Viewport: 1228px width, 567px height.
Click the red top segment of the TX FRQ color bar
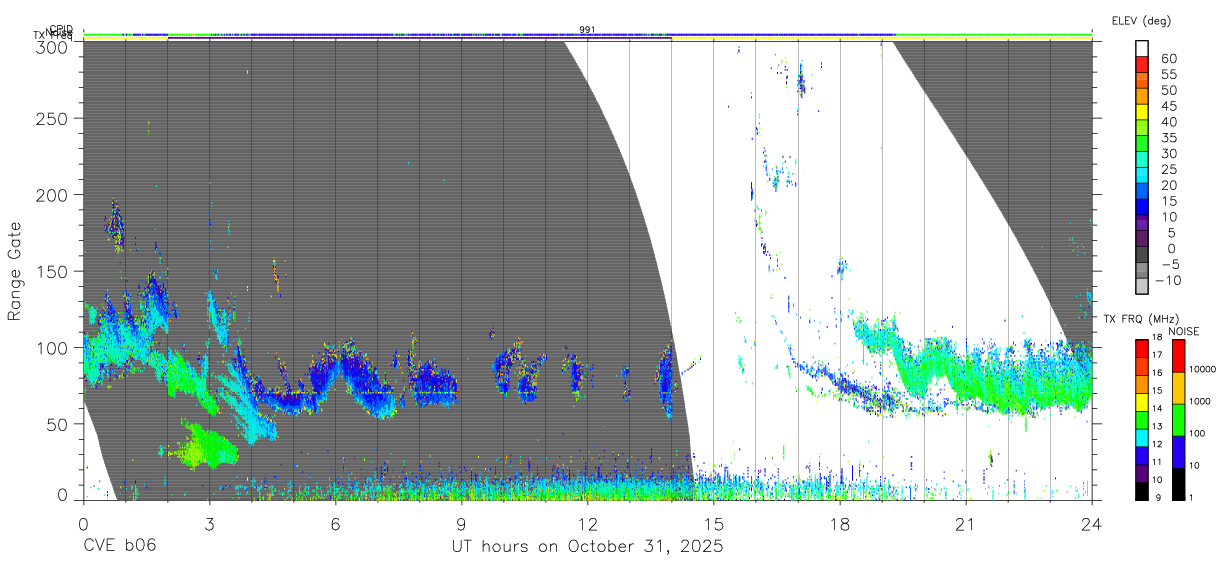coord(1142,350)
